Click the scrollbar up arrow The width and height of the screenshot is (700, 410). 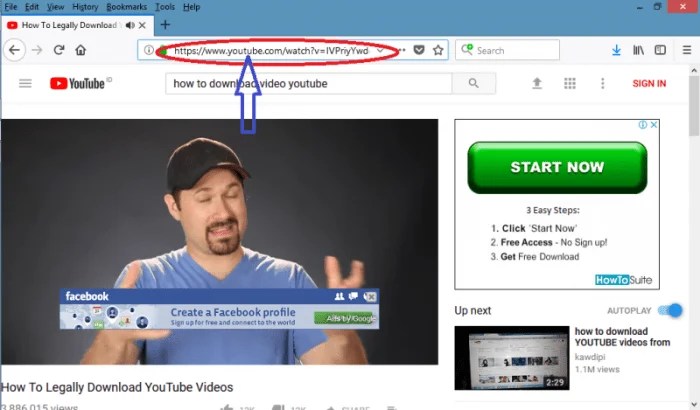pos(694,71)
